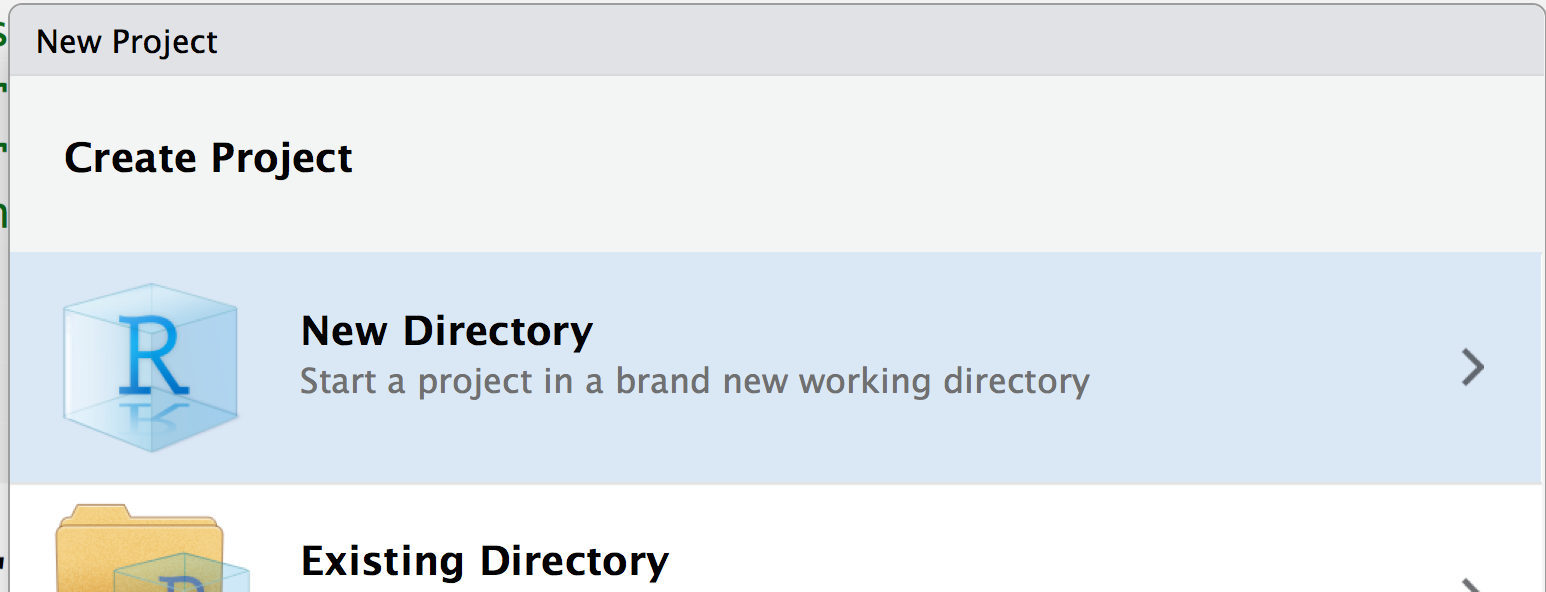Click the "Create Project" heading
The image size is (1546, 592).
(x=208, y=158)
